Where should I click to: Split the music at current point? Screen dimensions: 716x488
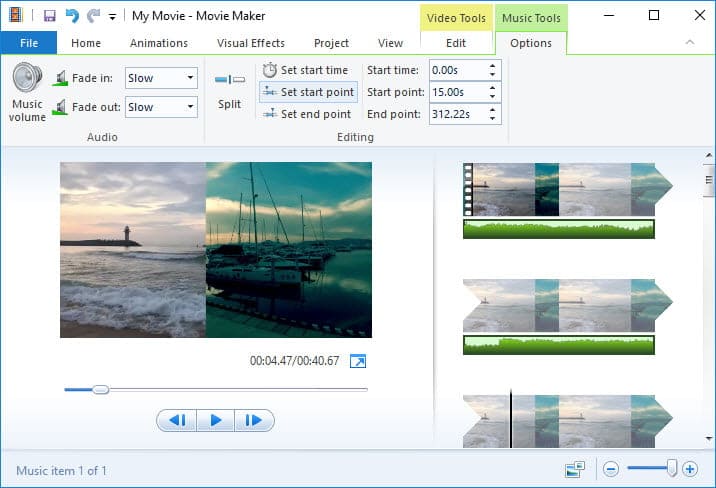229,88
